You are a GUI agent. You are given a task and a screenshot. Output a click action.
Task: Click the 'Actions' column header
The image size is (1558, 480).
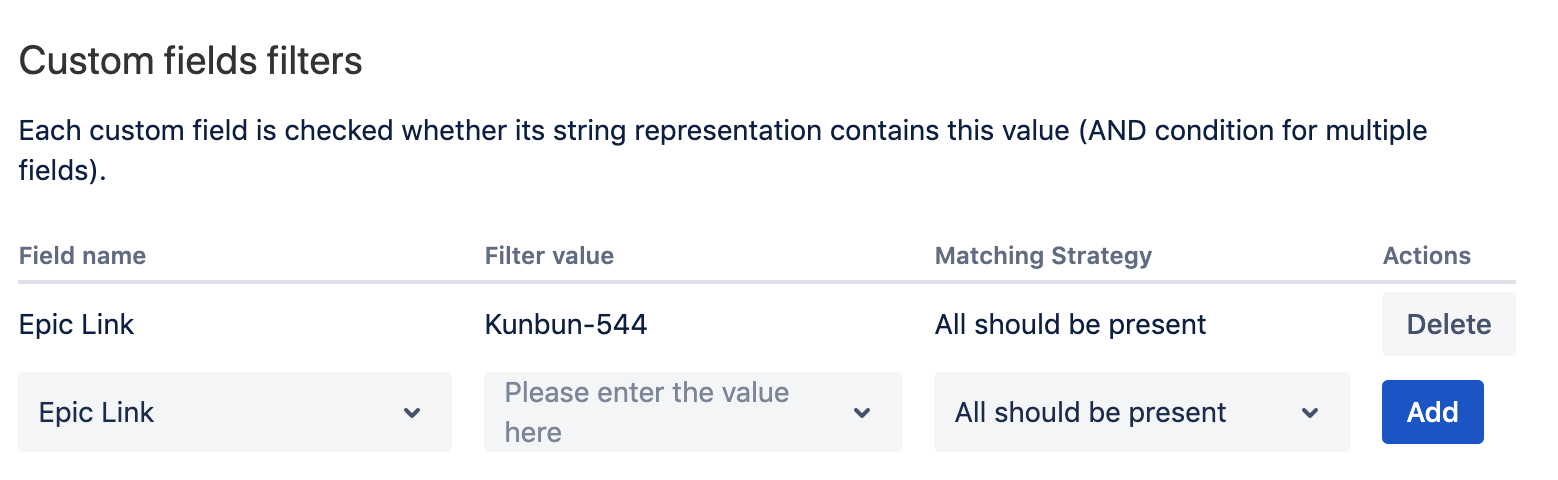click(1426, 256)
